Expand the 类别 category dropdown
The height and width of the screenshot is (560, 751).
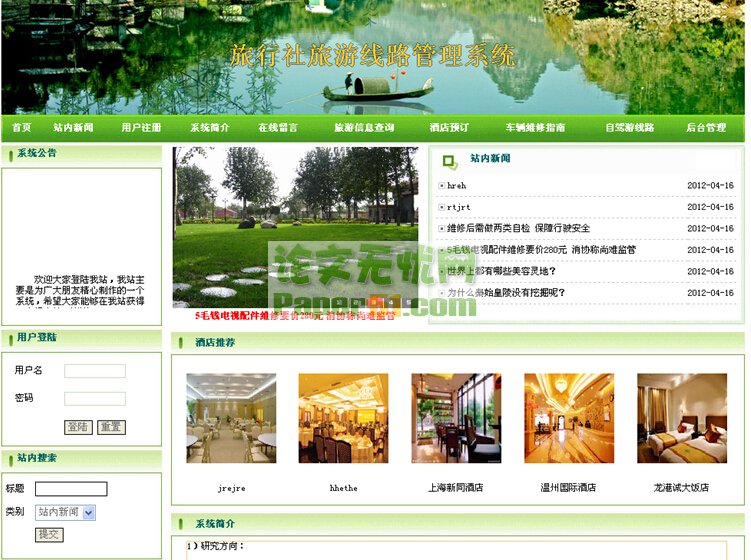[x=88, y=512]
